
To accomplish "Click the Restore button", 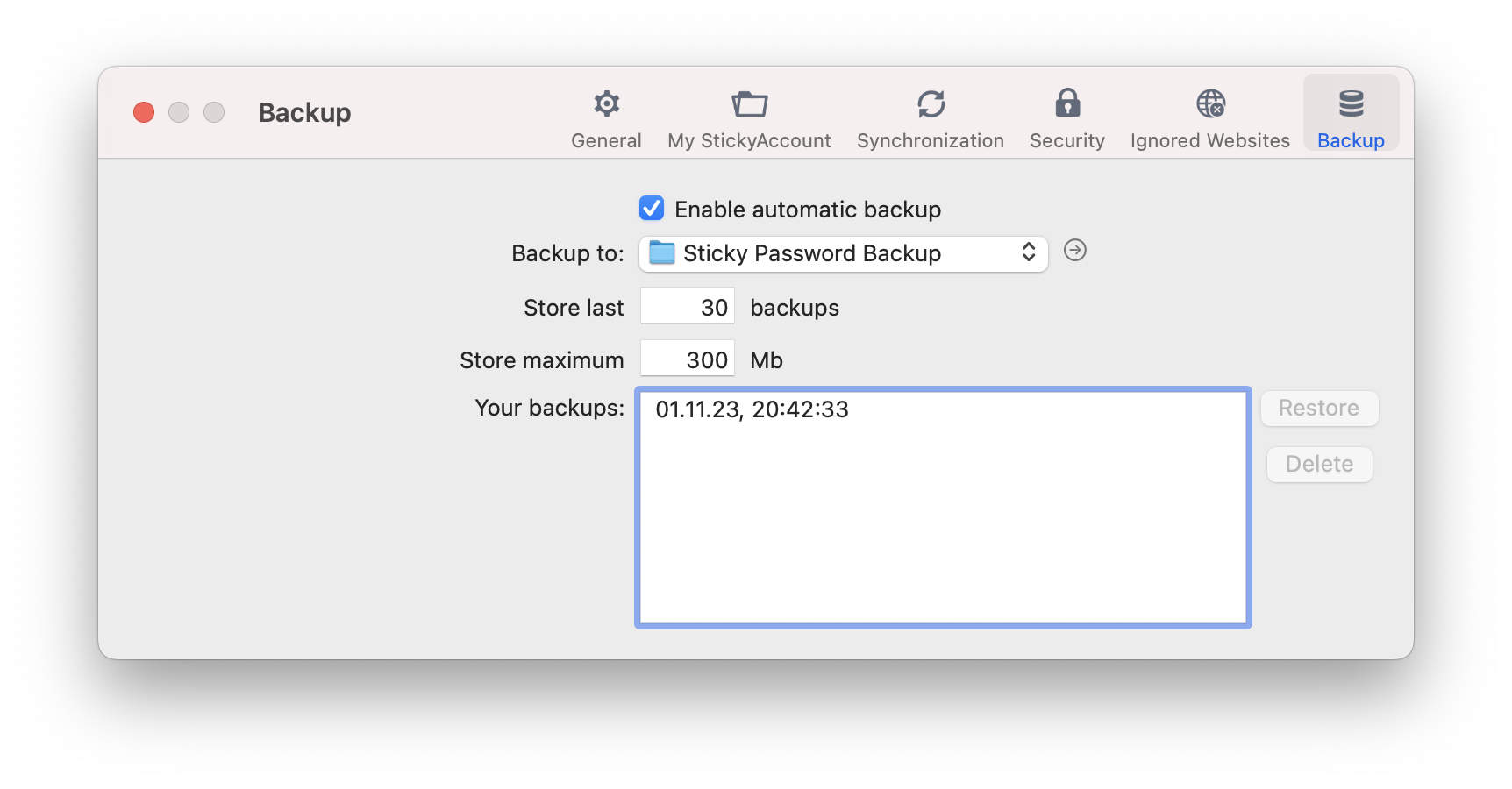I will [1319, 409].
